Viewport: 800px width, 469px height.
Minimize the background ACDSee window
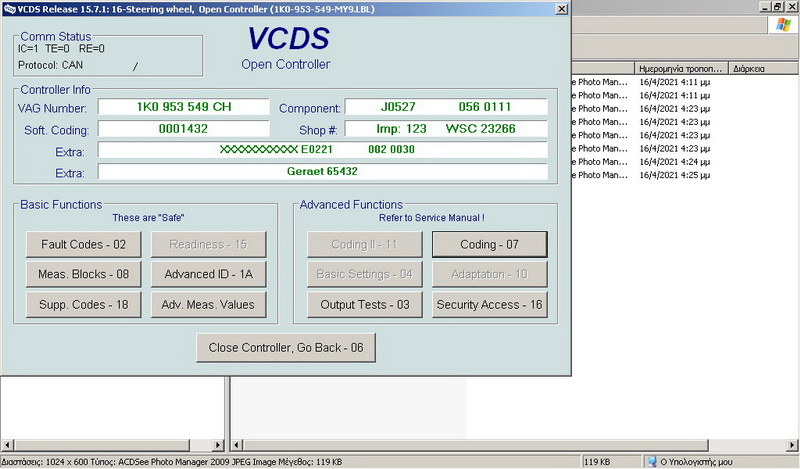click(765, 7)
